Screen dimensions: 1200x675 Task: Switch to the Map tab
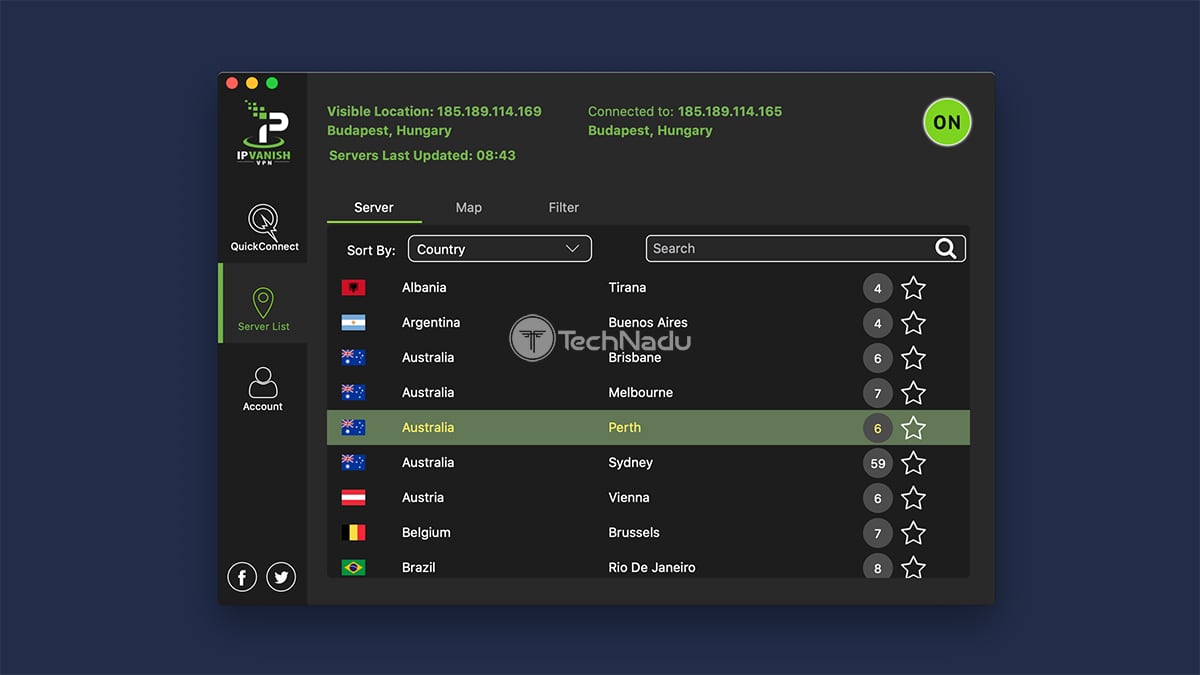469,207
